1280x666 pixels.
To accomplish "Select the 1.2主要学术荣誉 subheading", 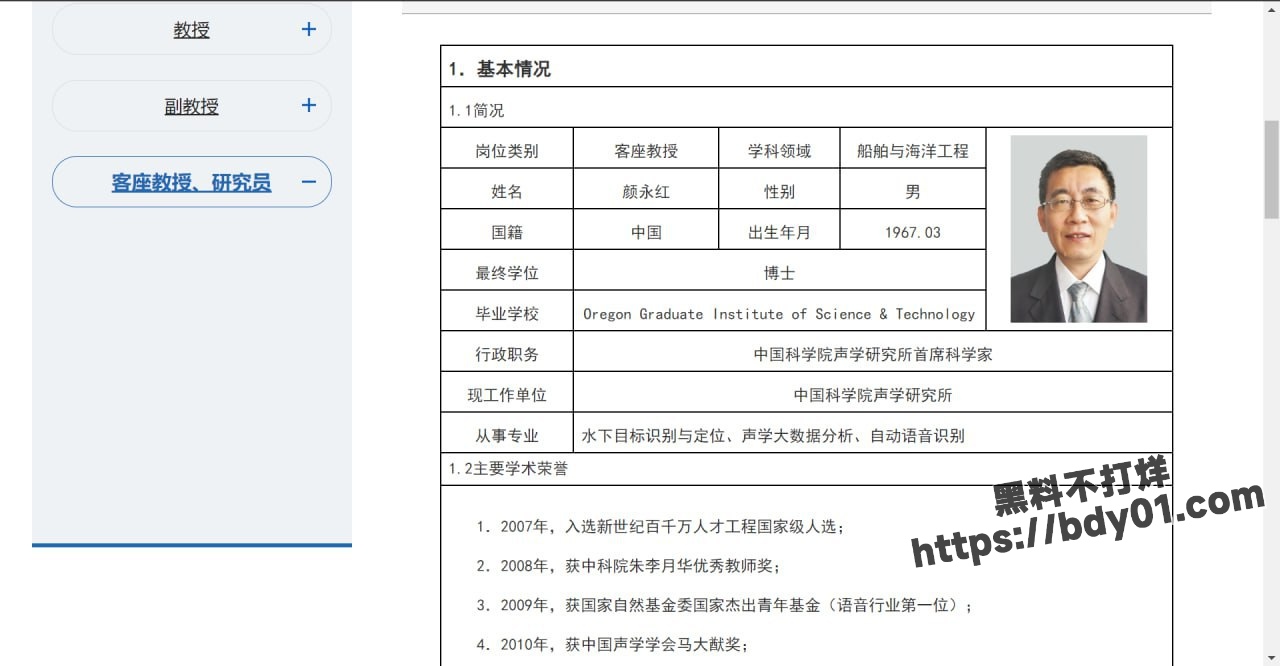I will 507,468.
